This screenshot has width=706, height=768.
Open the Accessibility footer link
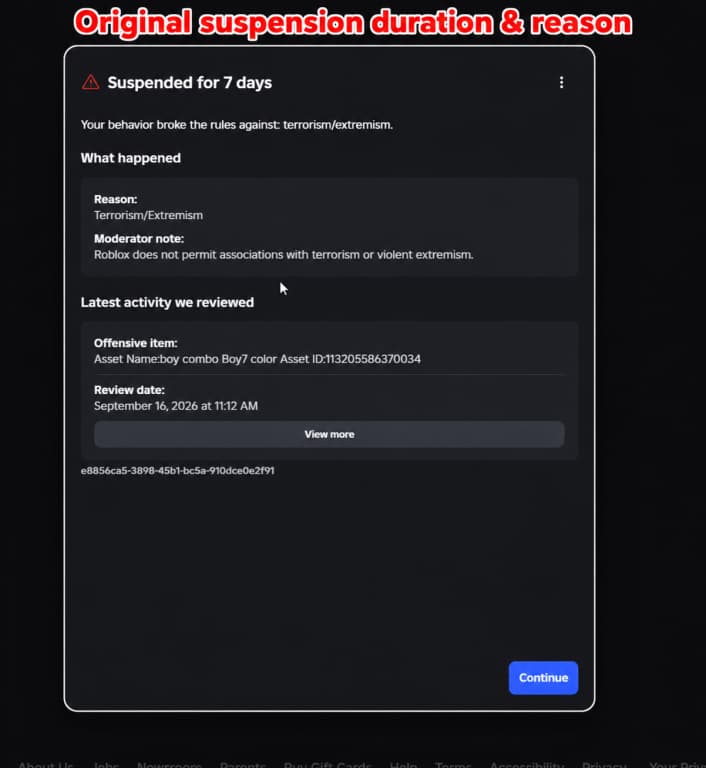pyautogui.click(x=527, y=764)
